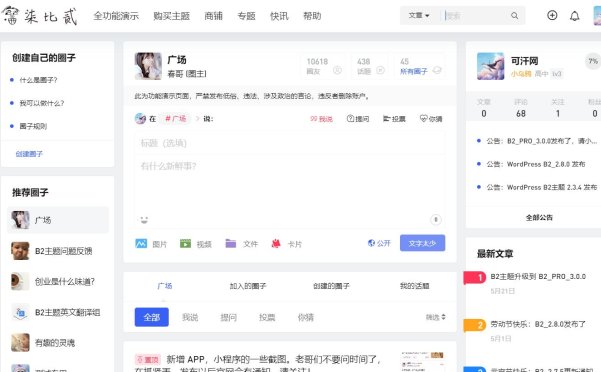Click the 标题 (选填) title field
Image resolution: width=601 pixels, height=372 pixels.
(290, 143)
